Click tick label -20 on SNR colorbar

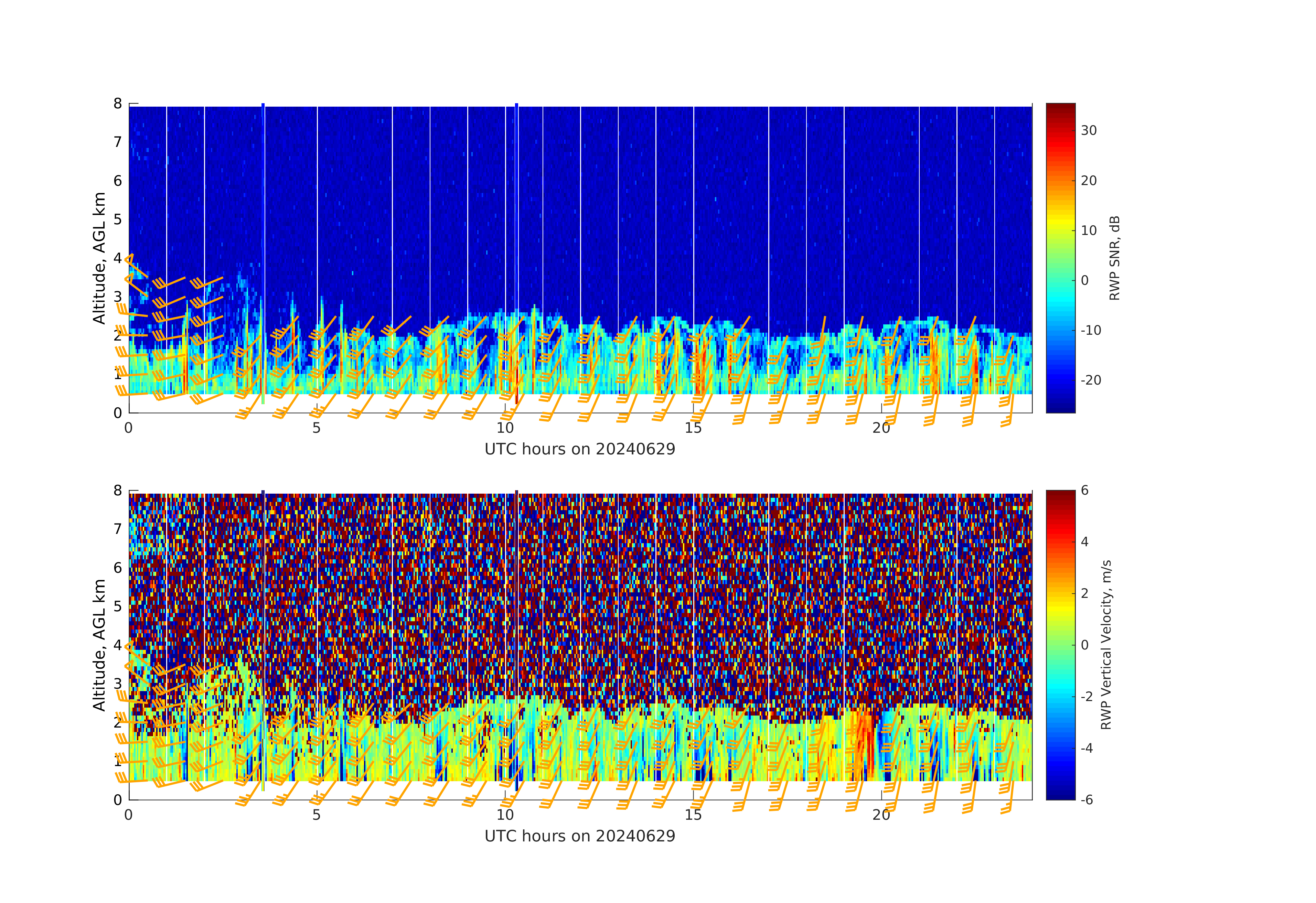[x=1091, y=380]
